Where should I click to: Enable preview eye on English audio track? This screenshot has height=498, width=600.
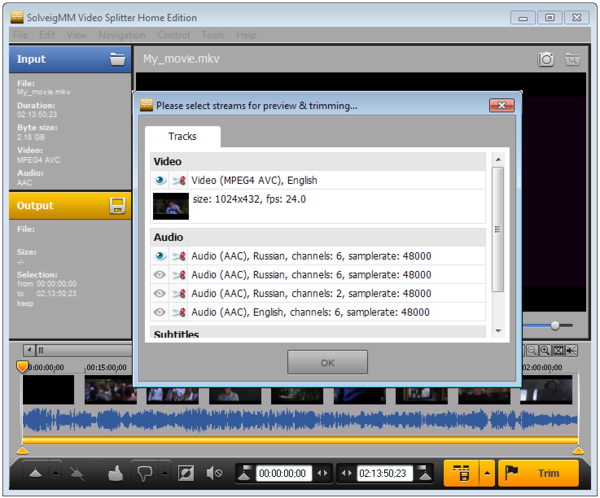click(160, 312)
